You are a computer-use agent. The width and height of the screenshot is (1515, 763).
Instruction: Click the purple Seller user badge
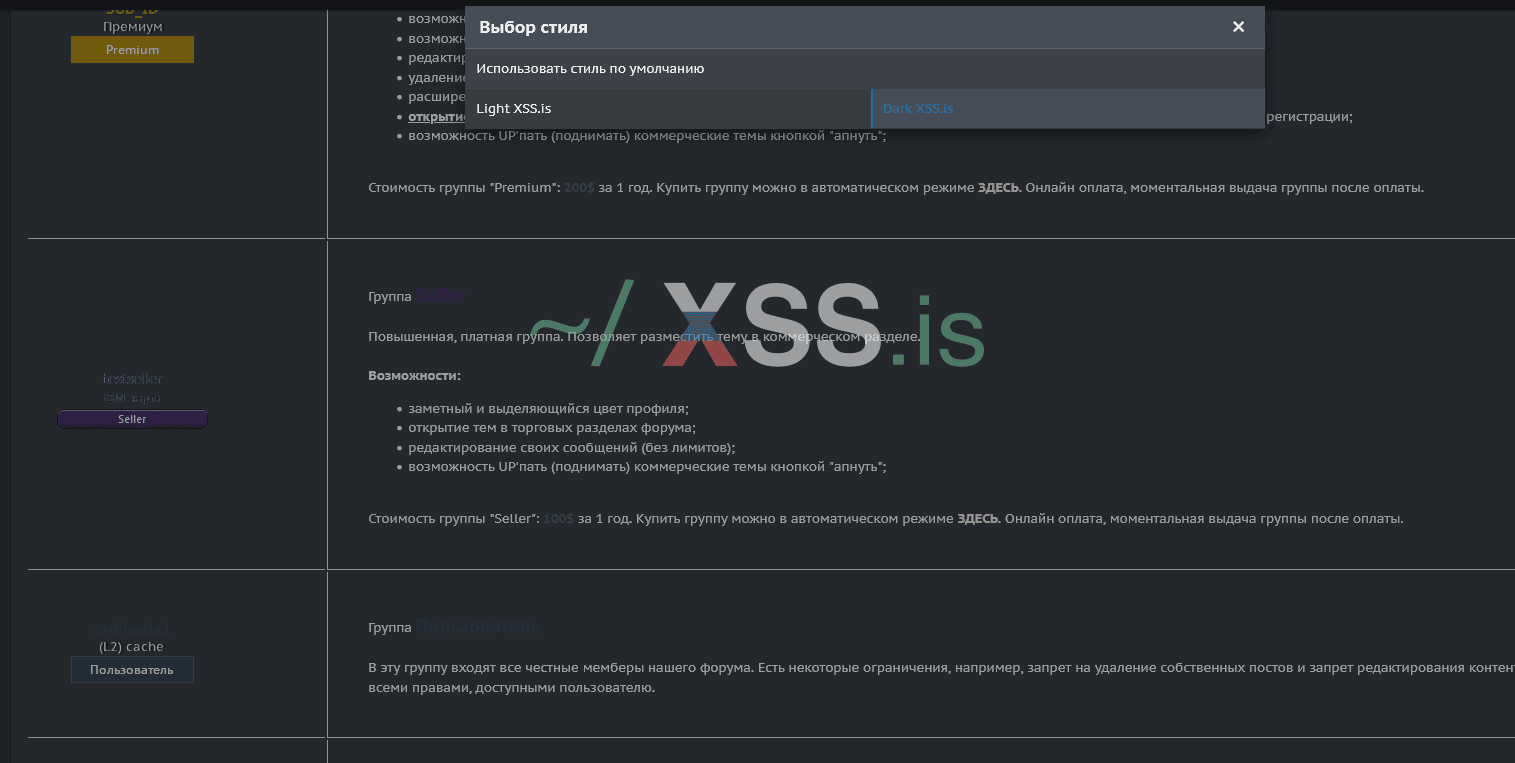point(132,419)
